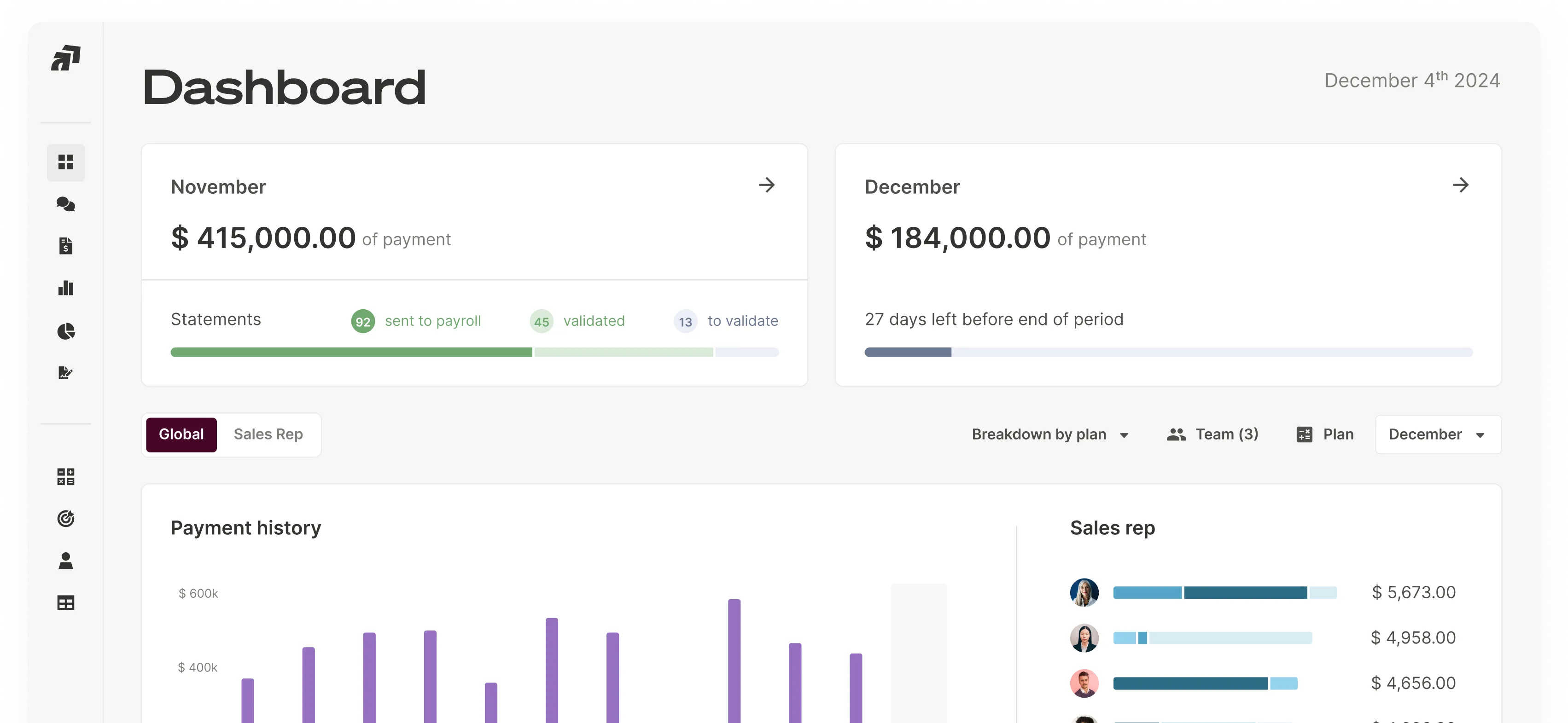The image size is (1568, 723).
Task: Open the December month dropdown
Action: click(1437, 434)
